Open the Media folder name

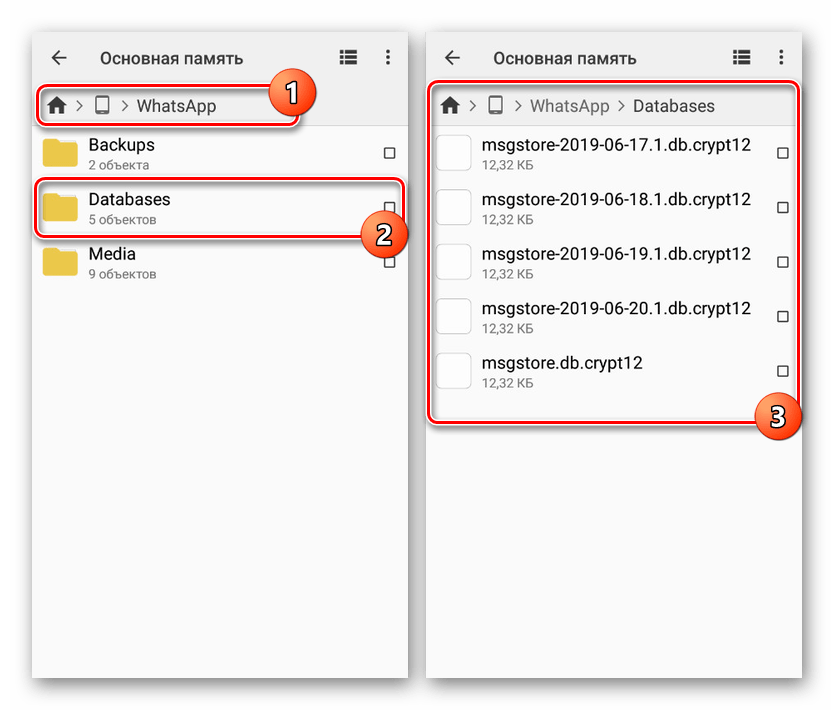(x=112, y=254)
